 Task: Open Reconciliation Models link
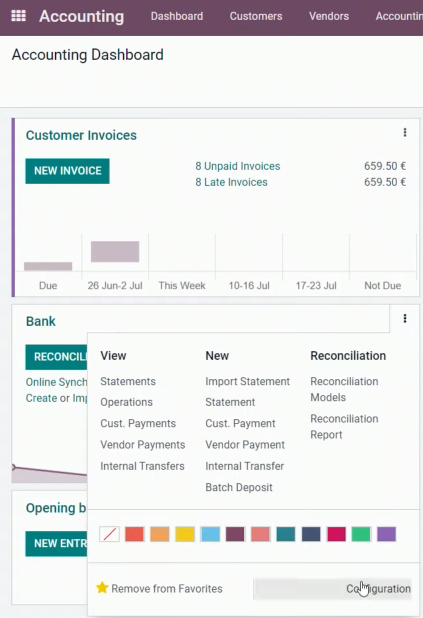(x=344, y=389)
